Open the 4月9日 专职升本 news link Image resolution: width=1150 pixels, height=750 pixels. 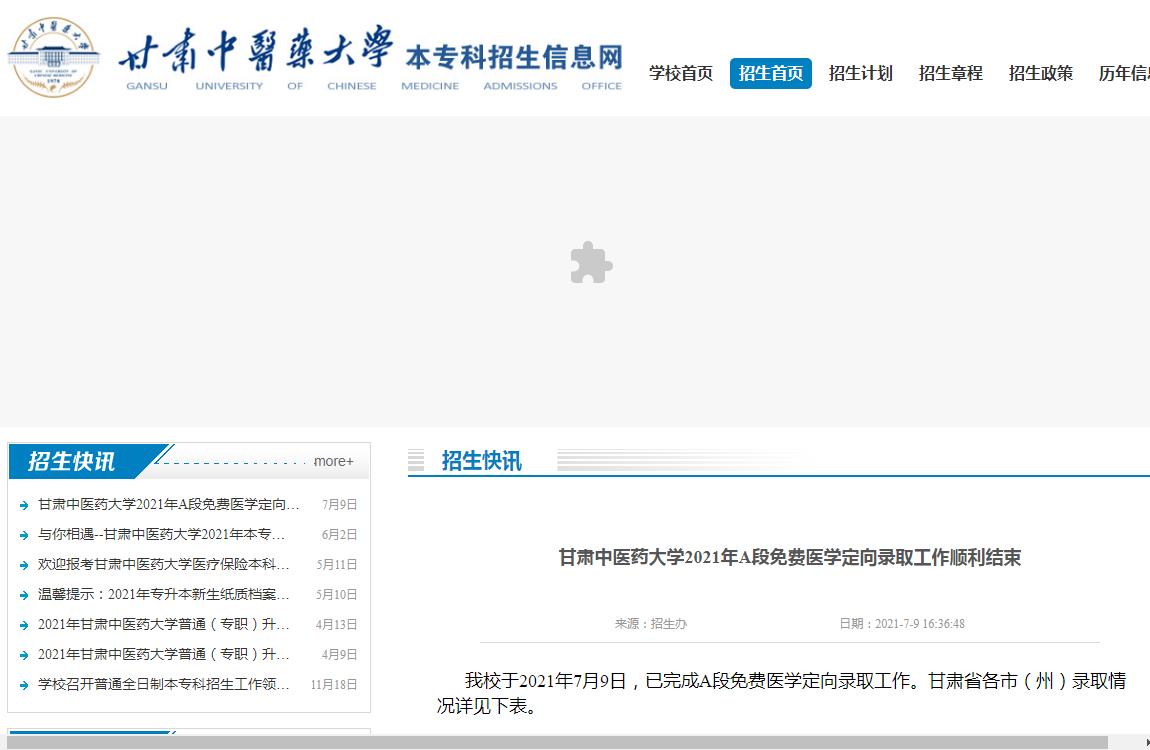coord(164,655)
